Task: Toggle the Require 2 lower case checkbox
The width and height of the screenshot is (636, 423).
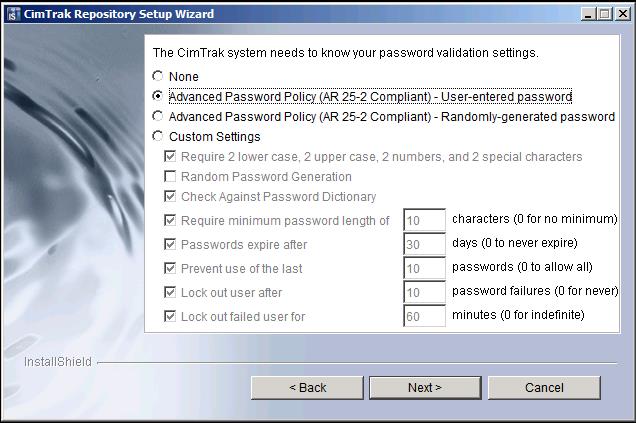Action: pyautogui.click(x=171, y=157)
